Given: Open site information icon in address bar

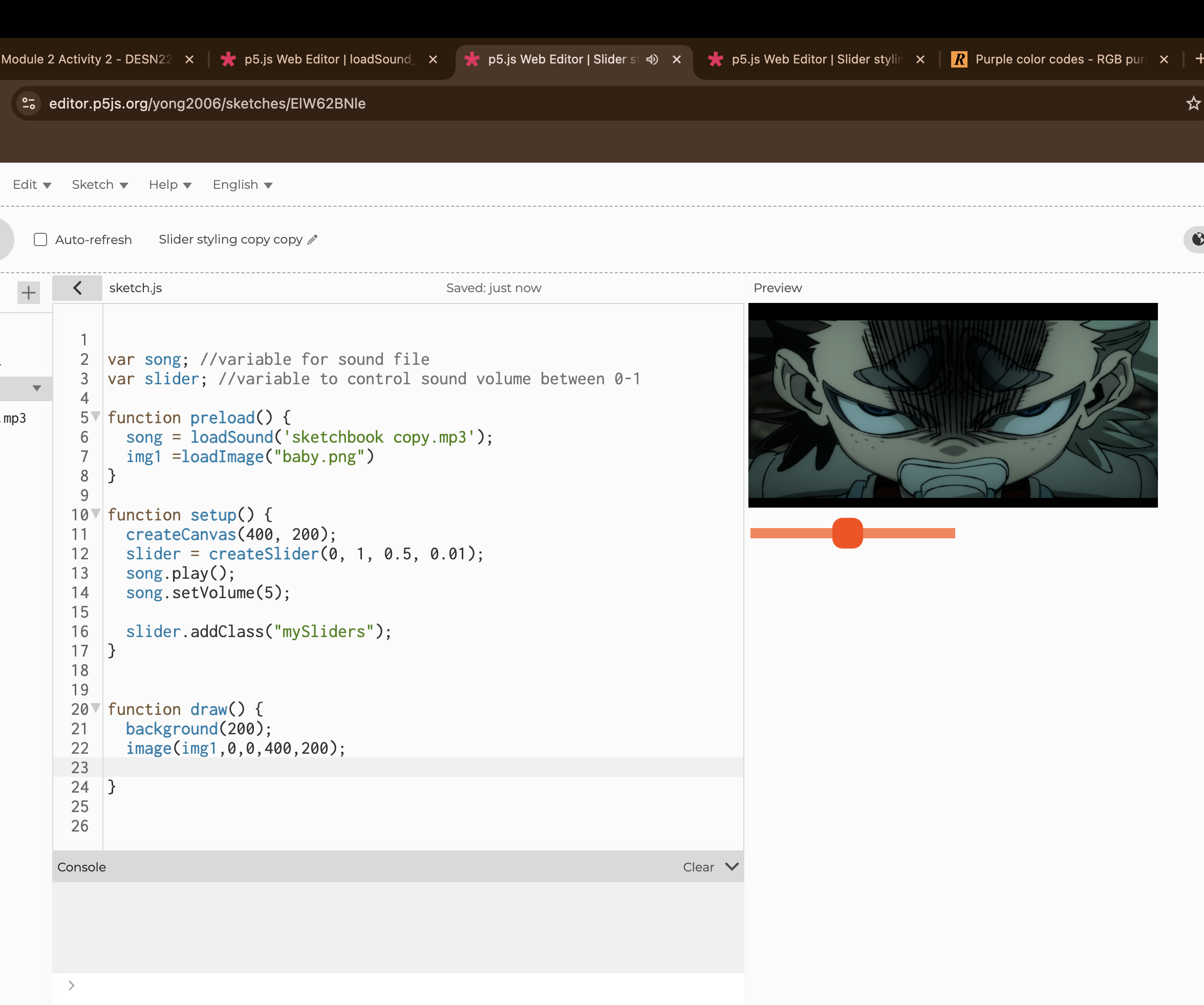Looking at the screenshot, I should [28, 103].
